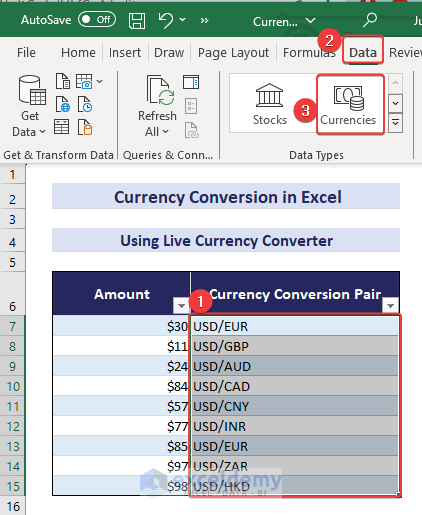
Task: Switch to the Page Layout tab
Action: tap(233, 53)
